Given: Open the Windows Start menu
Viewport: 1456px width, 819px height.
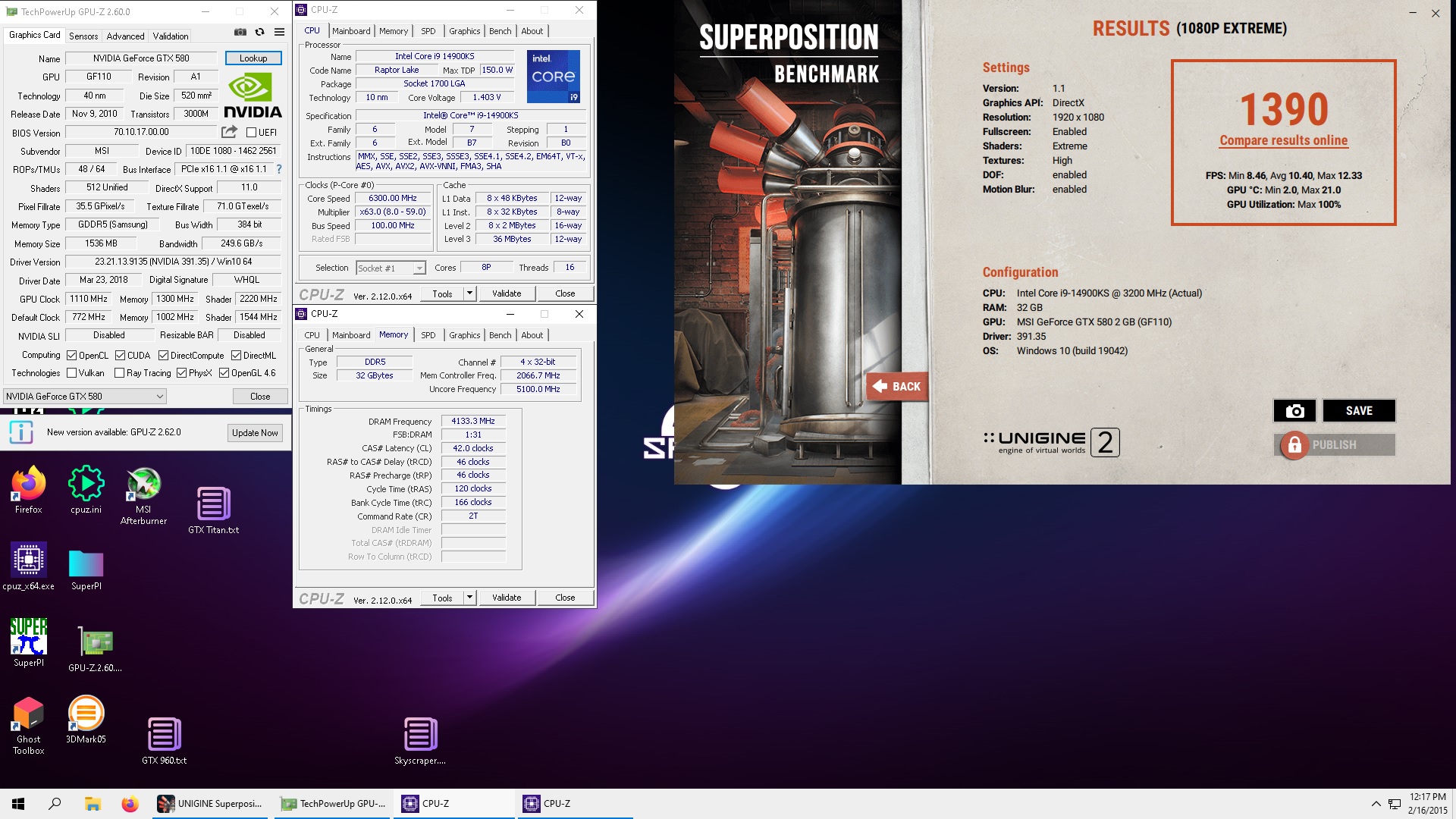Looking at the screenshot, I should [18, 804].
